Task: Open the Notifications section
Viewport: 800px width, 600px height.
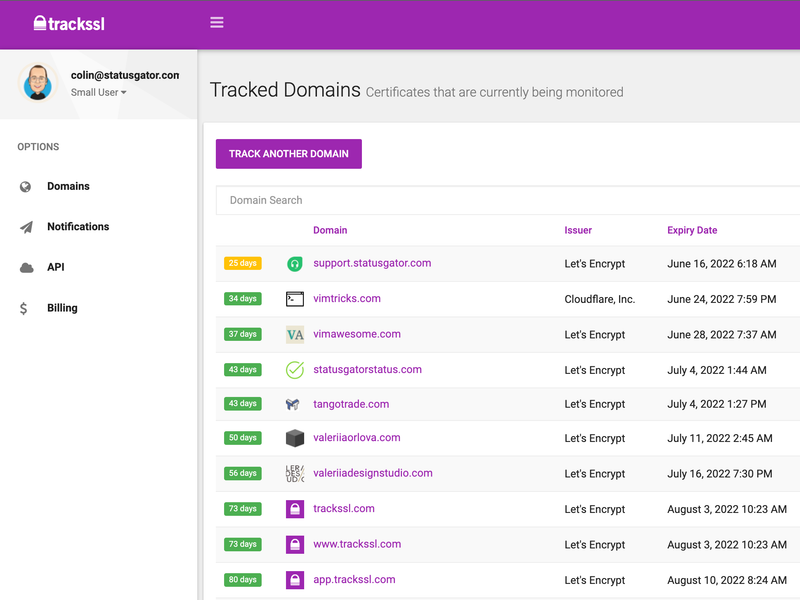Action: [x=78, y=227]
